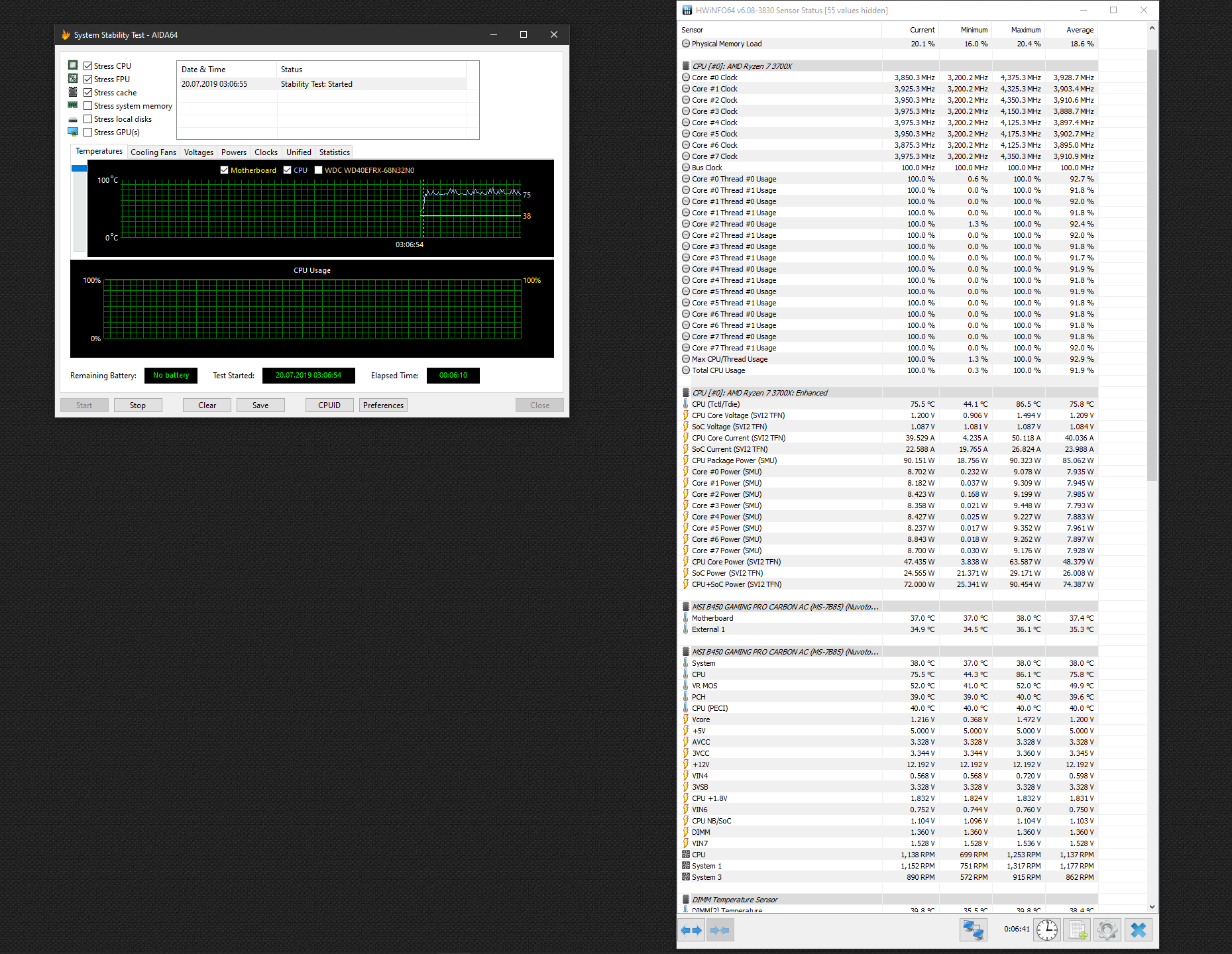This screenshot has height=954, width=1232.
Task: Click the thermometer icon on CPU (Tctl/Tdie) row
Action: click(x=686, y=404)
